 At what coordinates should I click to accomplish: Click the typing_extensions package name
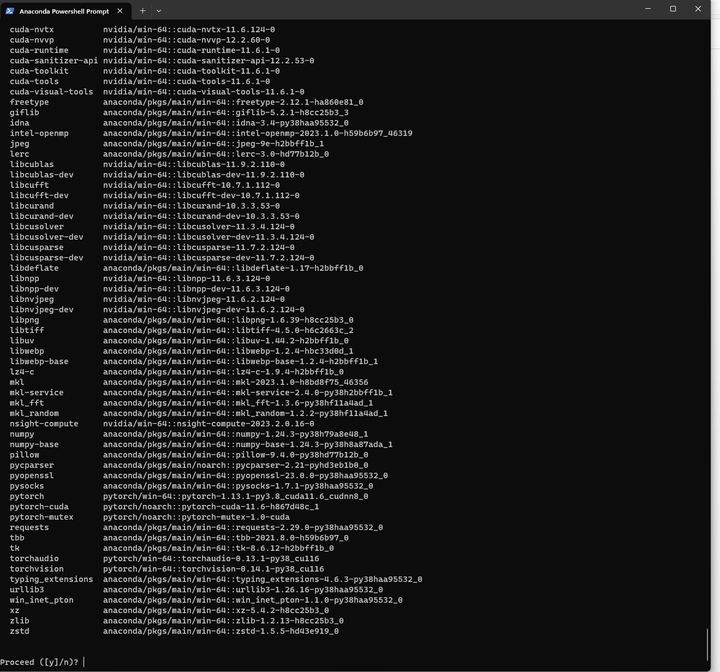pos(51,579)
